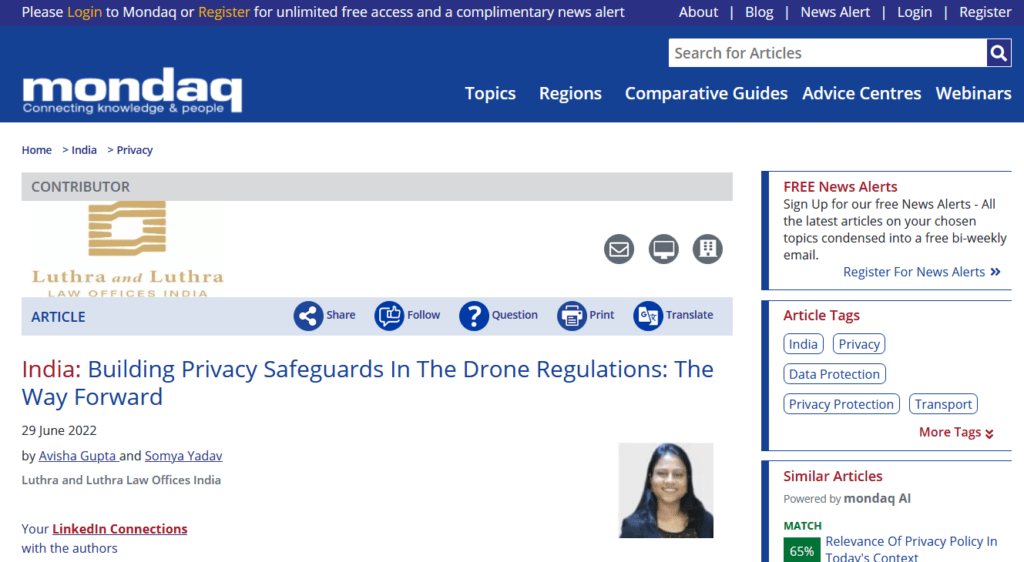The image size is (1024, 562).
Task: Click the monitor website contributor icon
Action: pyautogui.click(x=663, y=249)
